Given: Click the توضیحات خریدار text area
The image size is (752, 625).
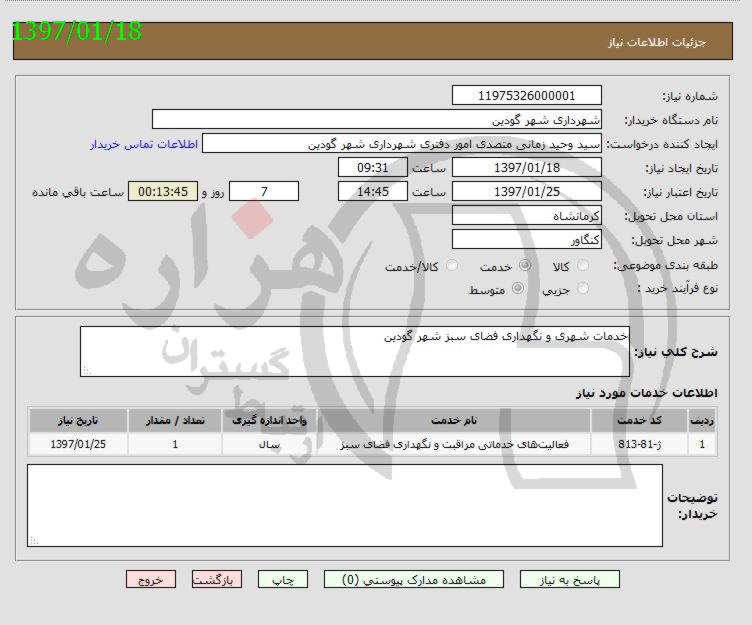Looking at the screenshot, I should coord(345,505).
